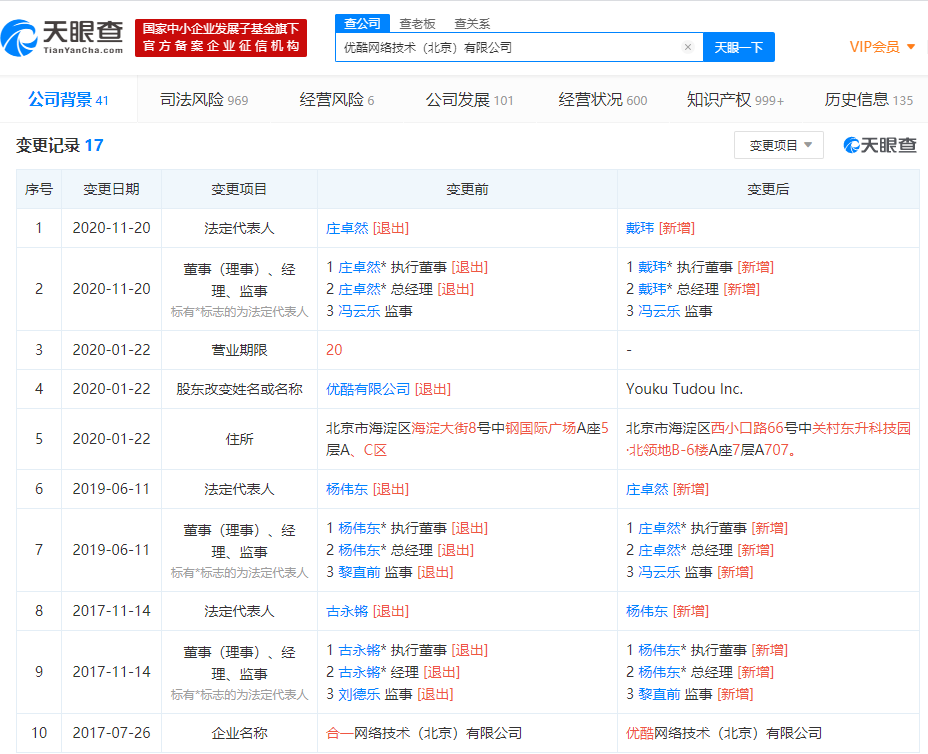This screenshot has height=754, width=928.
Task: Open 优酷有限公司 shareholder link
Action: (368, 389)
